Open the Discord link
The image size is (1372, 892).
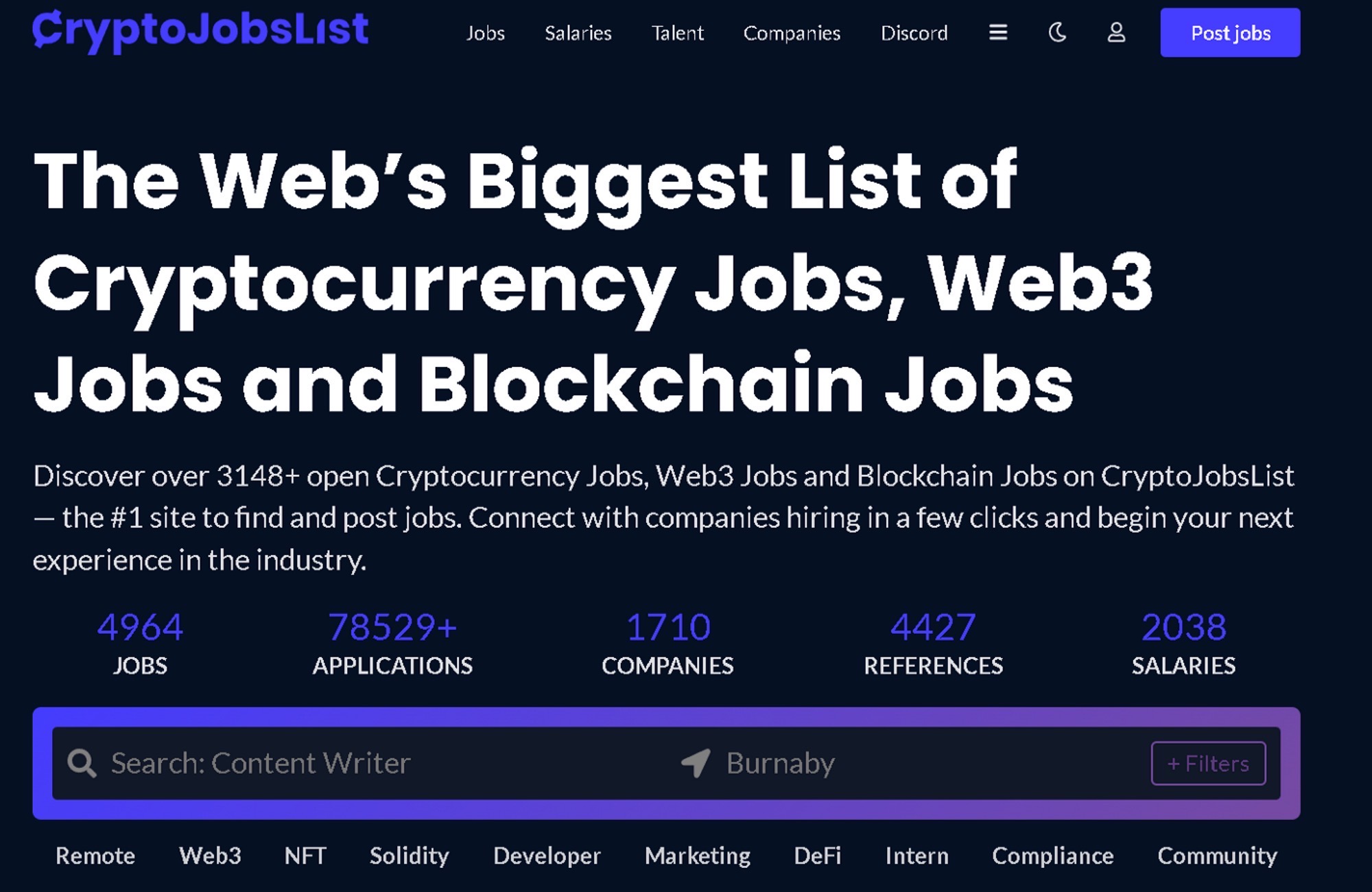(914, 33)
